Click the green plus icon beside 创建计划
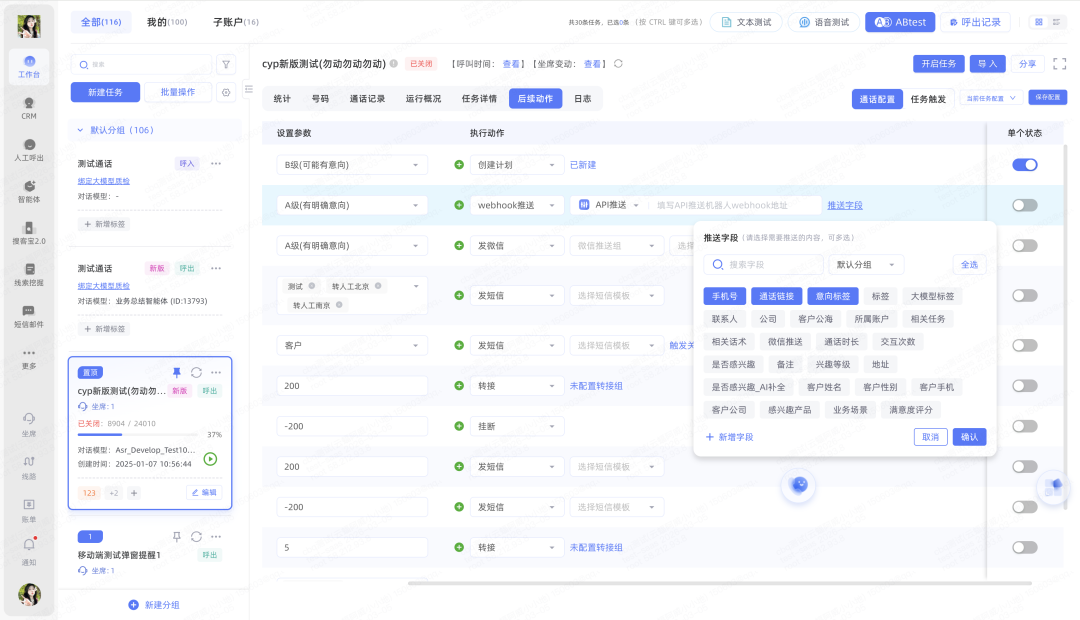 (459, 165)
